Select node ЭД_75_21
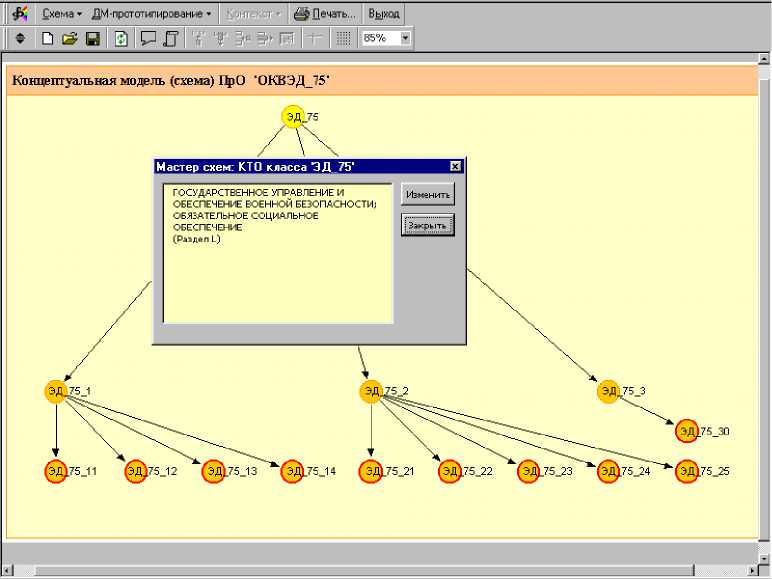 tap(371, 471)
